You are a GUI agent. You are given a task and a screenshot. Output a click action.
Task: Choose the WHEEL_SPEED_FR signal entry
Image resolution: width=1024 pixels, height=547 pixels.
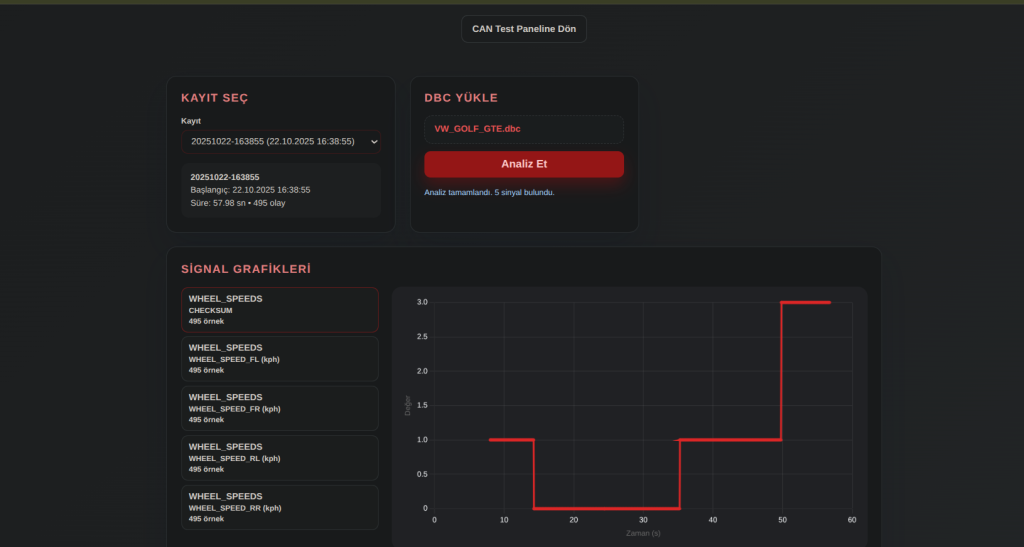click(x=280, y=408)
